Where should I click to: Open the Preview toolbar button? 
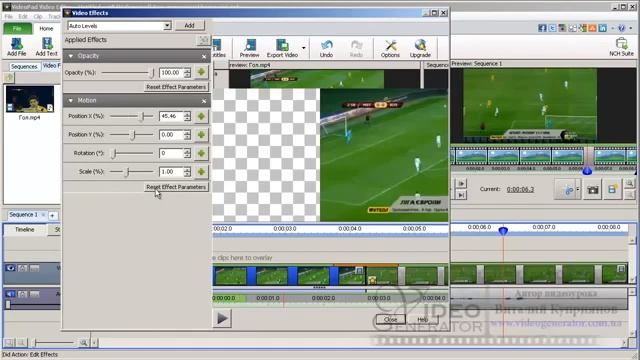pos(249,48)
